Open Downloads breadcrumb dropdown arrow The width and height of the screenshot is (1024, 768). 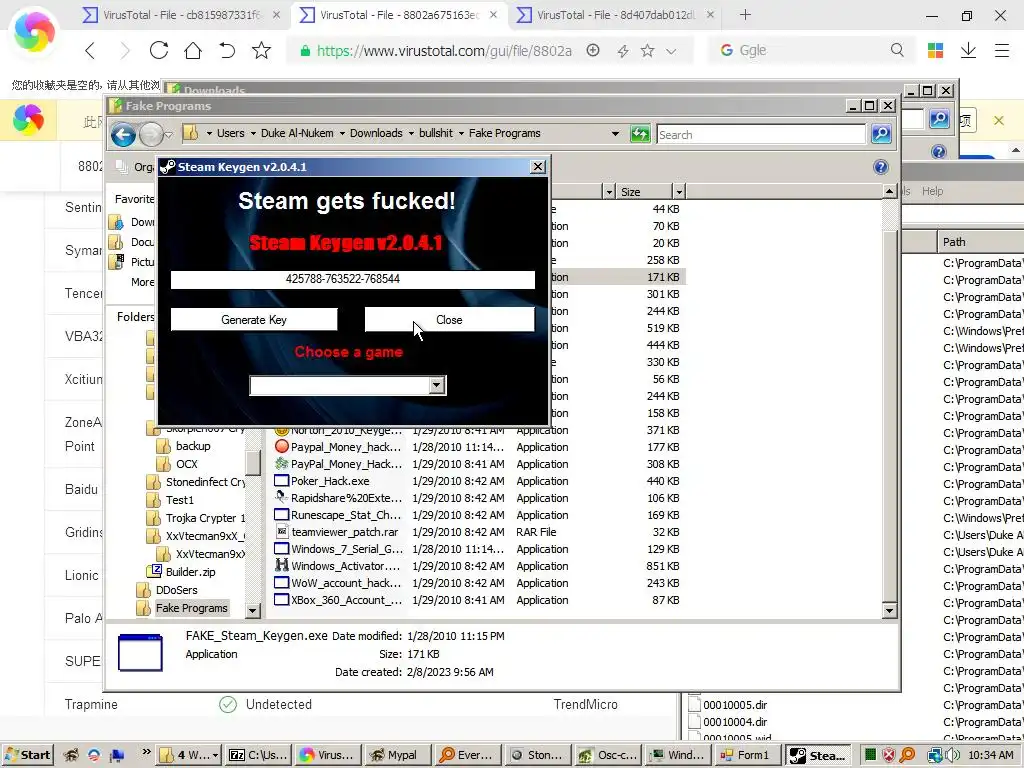coord(411,133)
